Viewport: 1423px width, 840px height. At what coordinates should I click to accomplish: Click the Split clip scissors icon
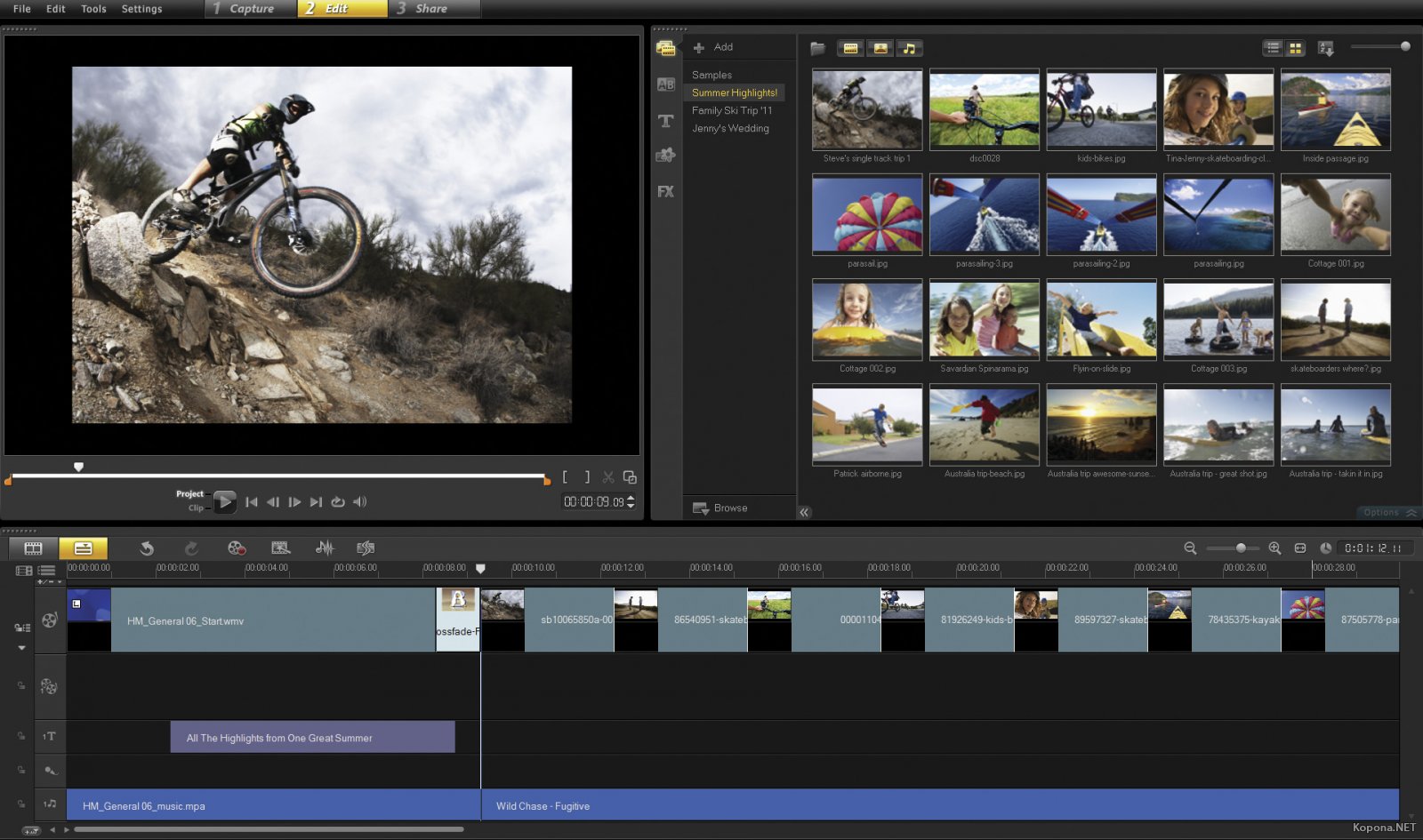[x=608, y=477]
